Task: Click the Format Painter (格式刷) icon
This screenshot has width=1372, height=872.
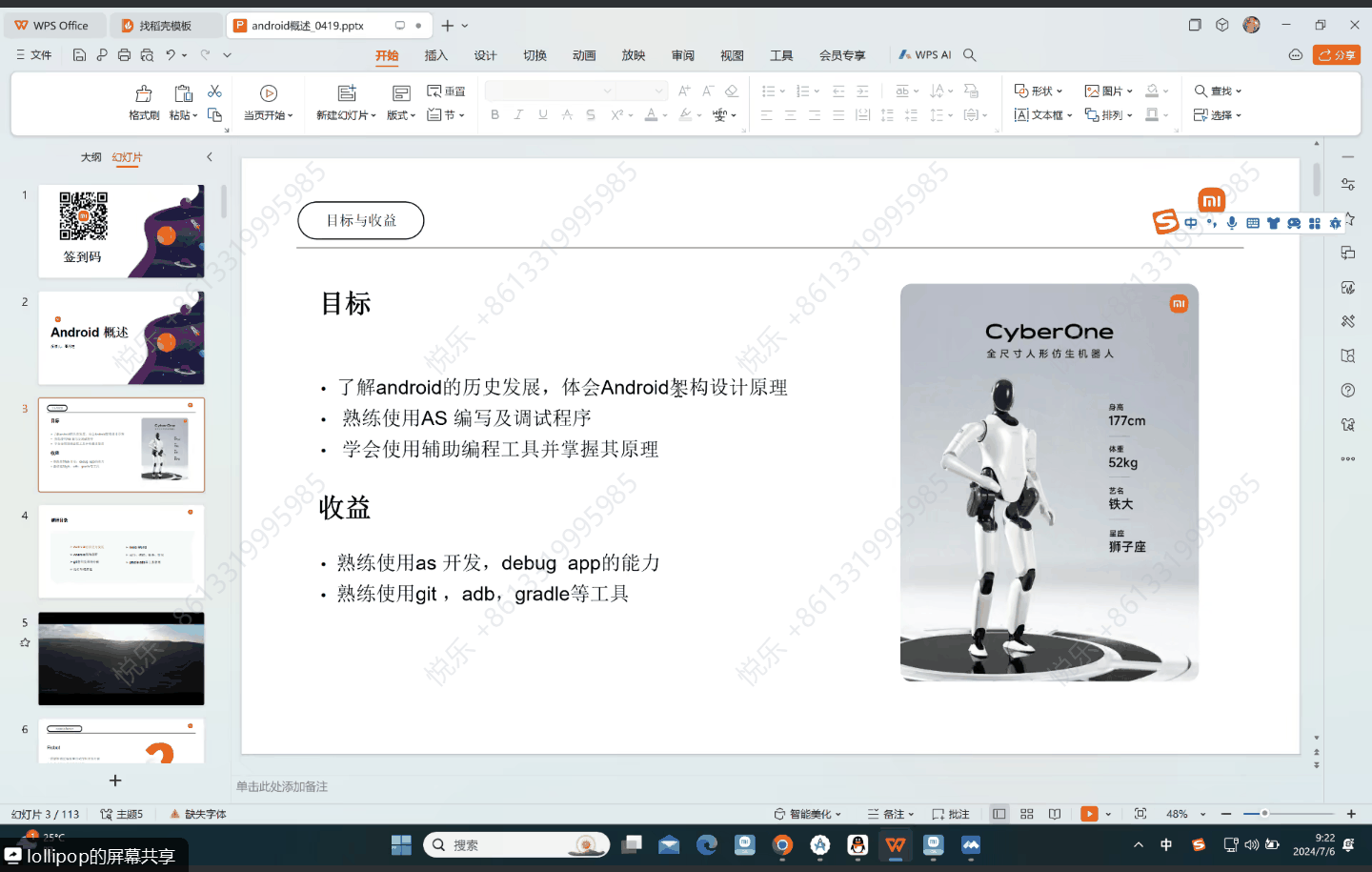Action: [144, 93]
